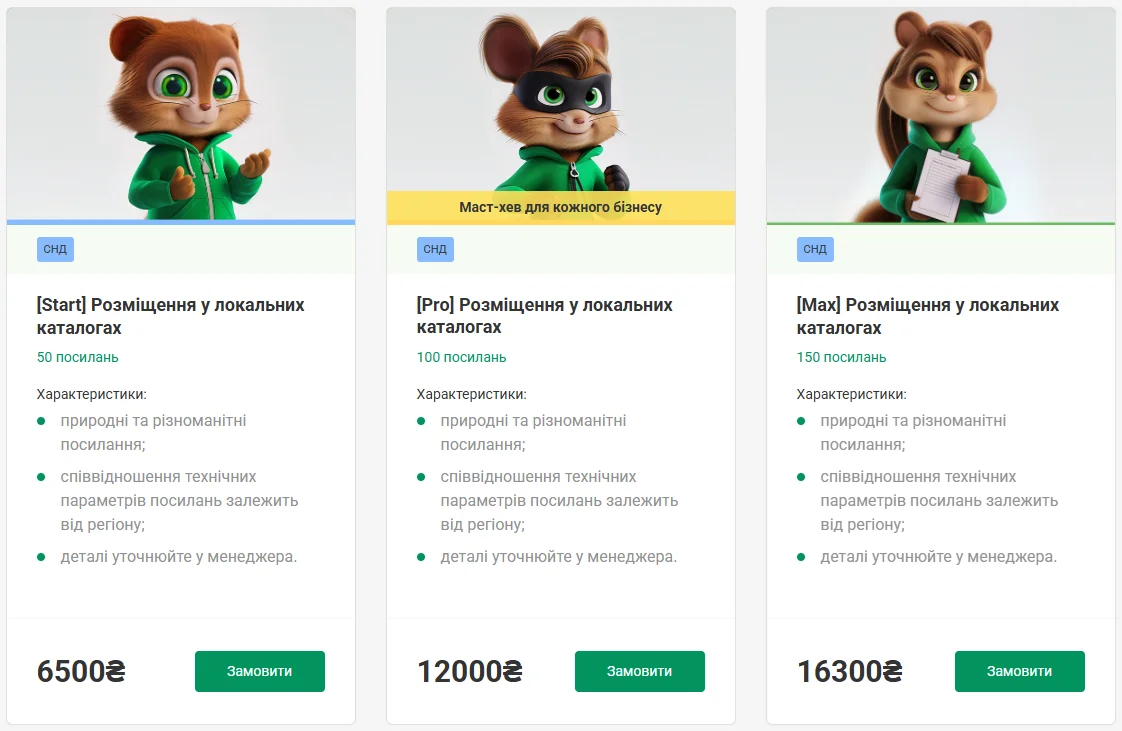1122x731 pixels.
Task: Click the 12000₴ price on Pro card
Action: click(469, 671)
